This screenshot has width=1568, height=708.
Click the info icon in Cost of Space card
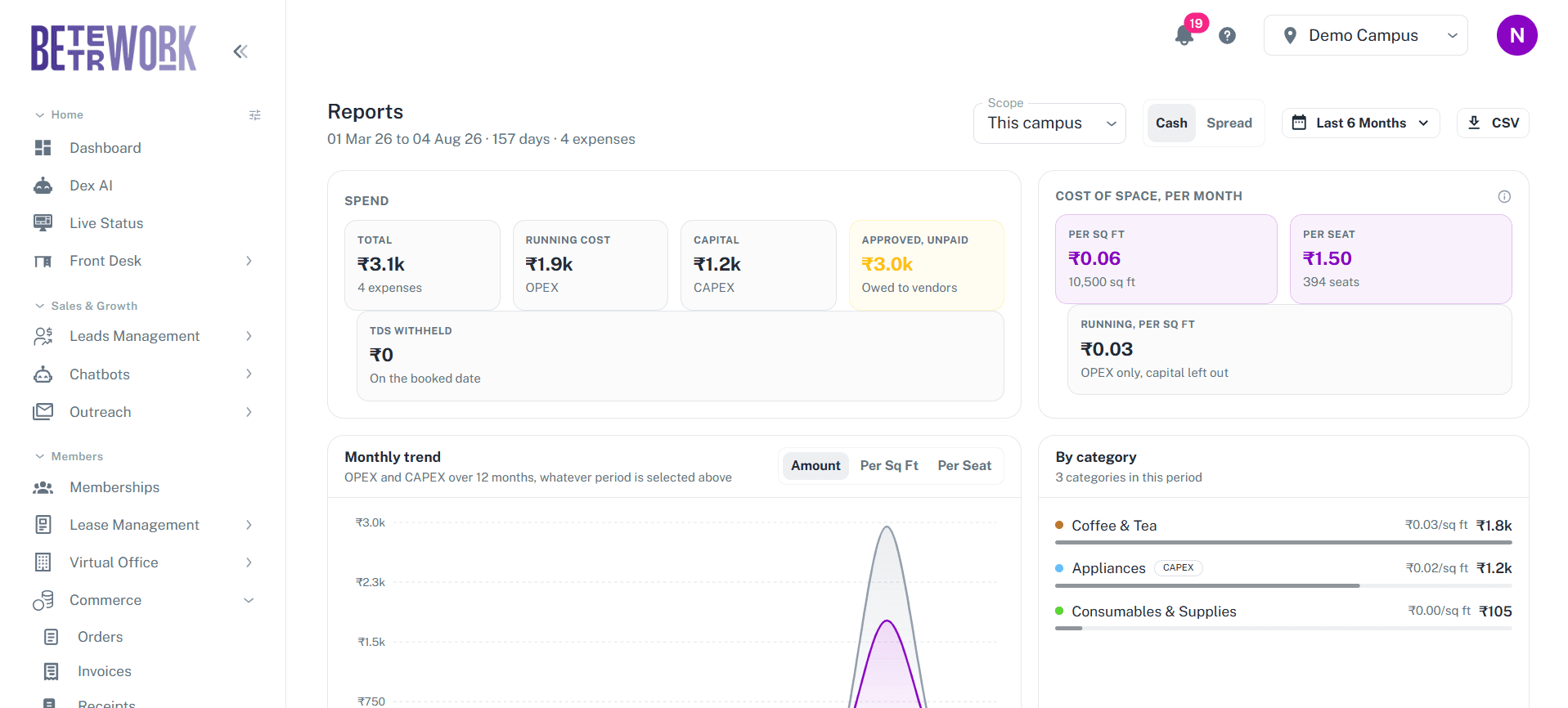(1504, 196)
